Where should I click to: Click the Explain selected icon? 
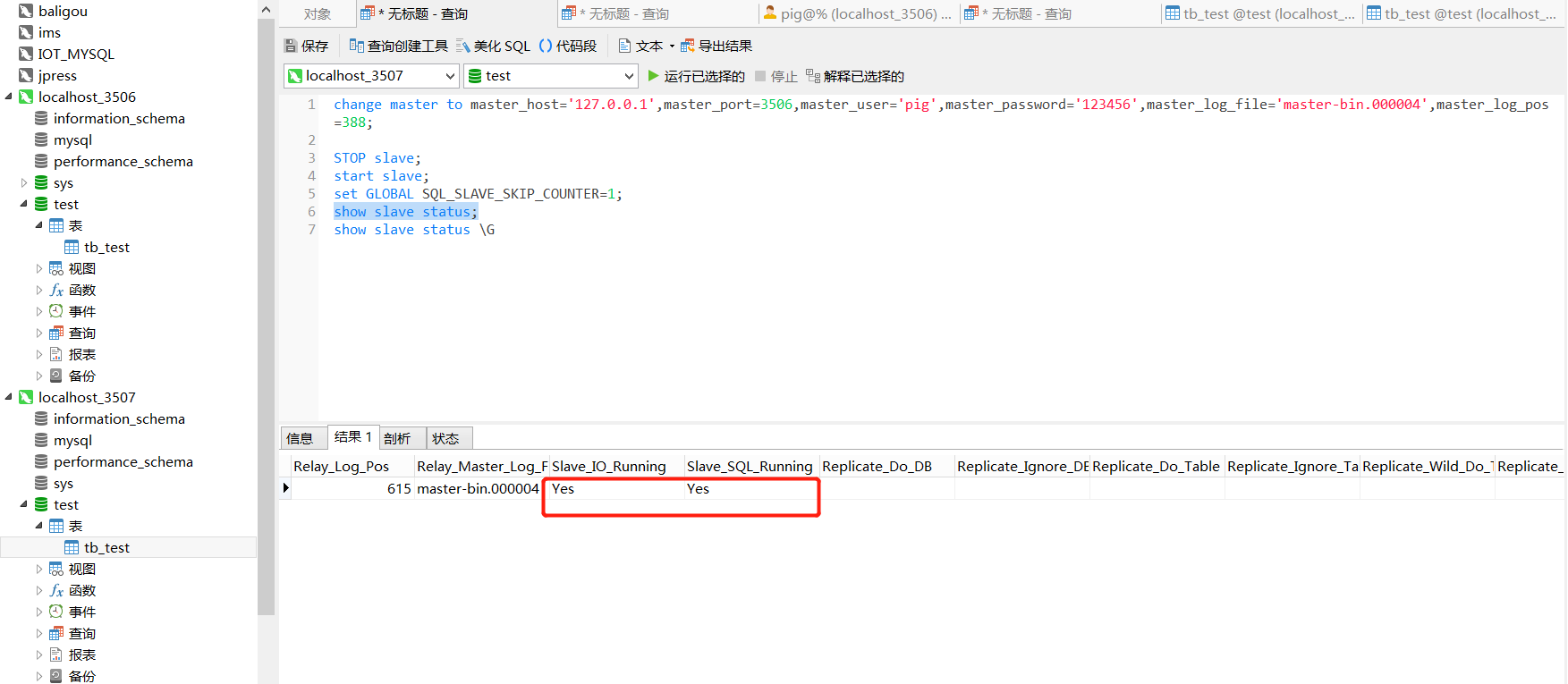813,76
